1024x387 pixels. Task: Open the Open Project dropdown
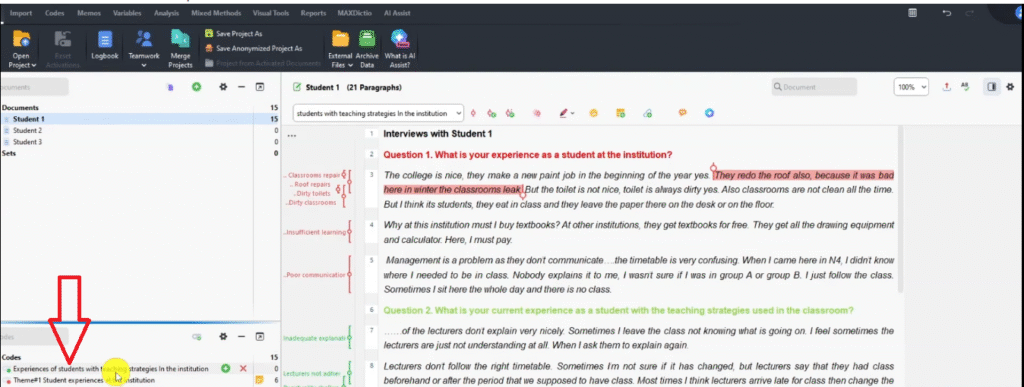[22, 47]
